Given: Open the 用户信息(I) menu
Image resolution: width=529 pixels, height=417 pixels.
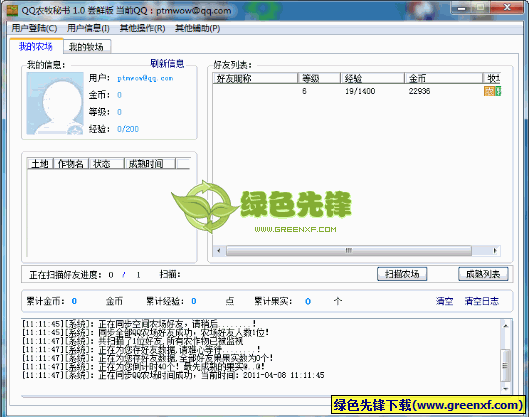Looking at the screenshot, I should (x=88, y=28).
